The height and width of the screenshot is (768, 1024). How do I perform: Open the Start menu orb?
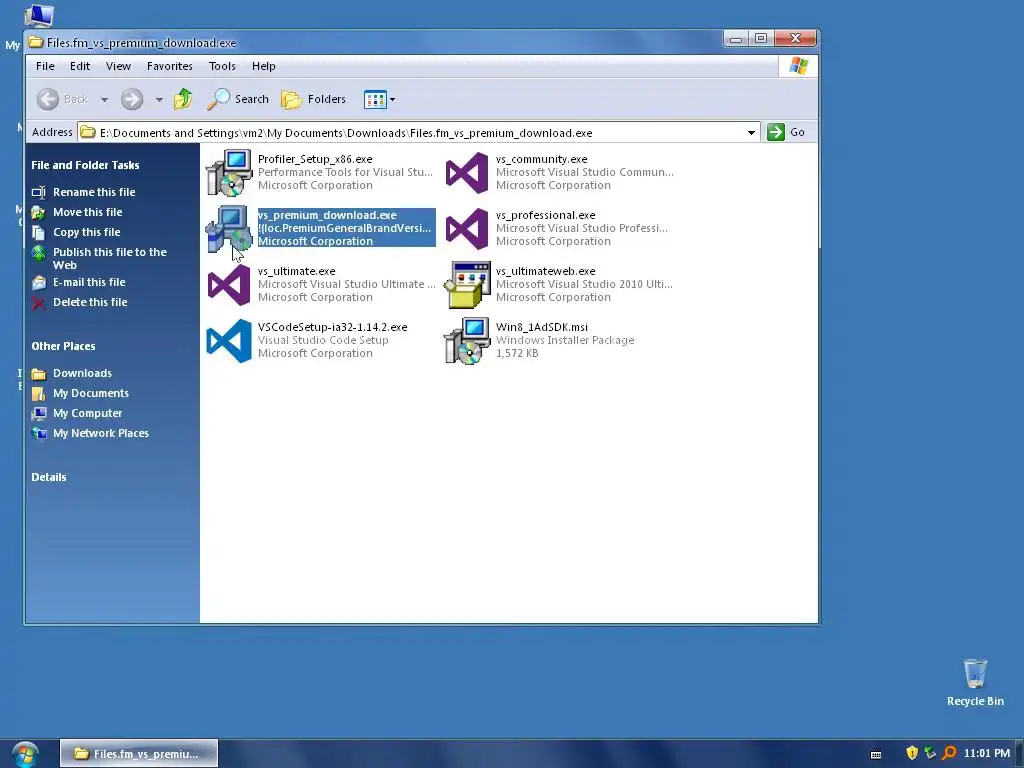(25, 755)
